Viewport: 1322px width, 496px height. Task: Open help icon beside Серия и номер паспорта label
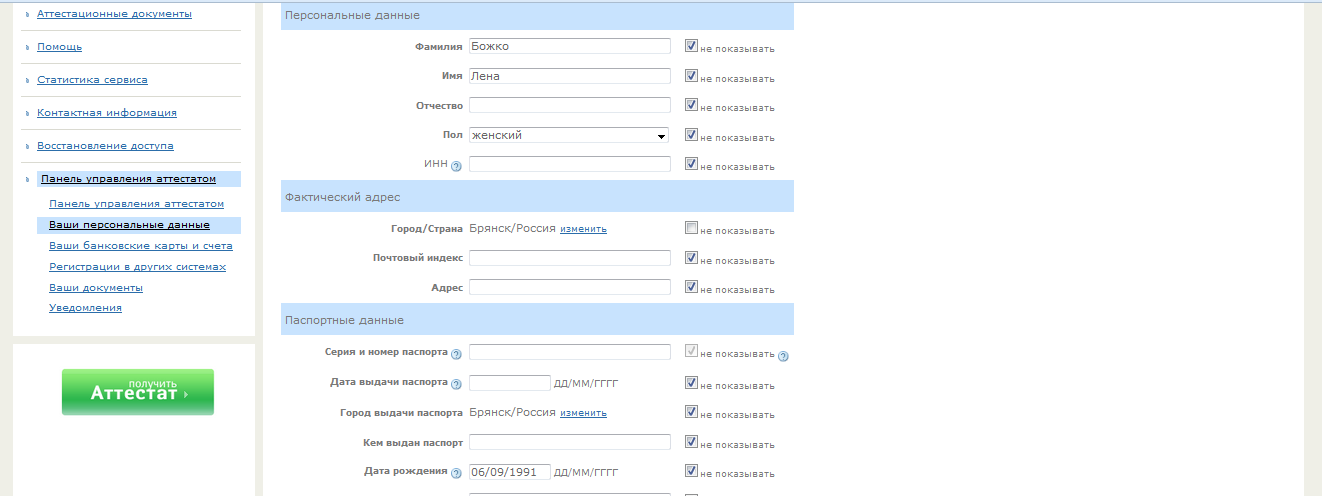coord(456,354)
